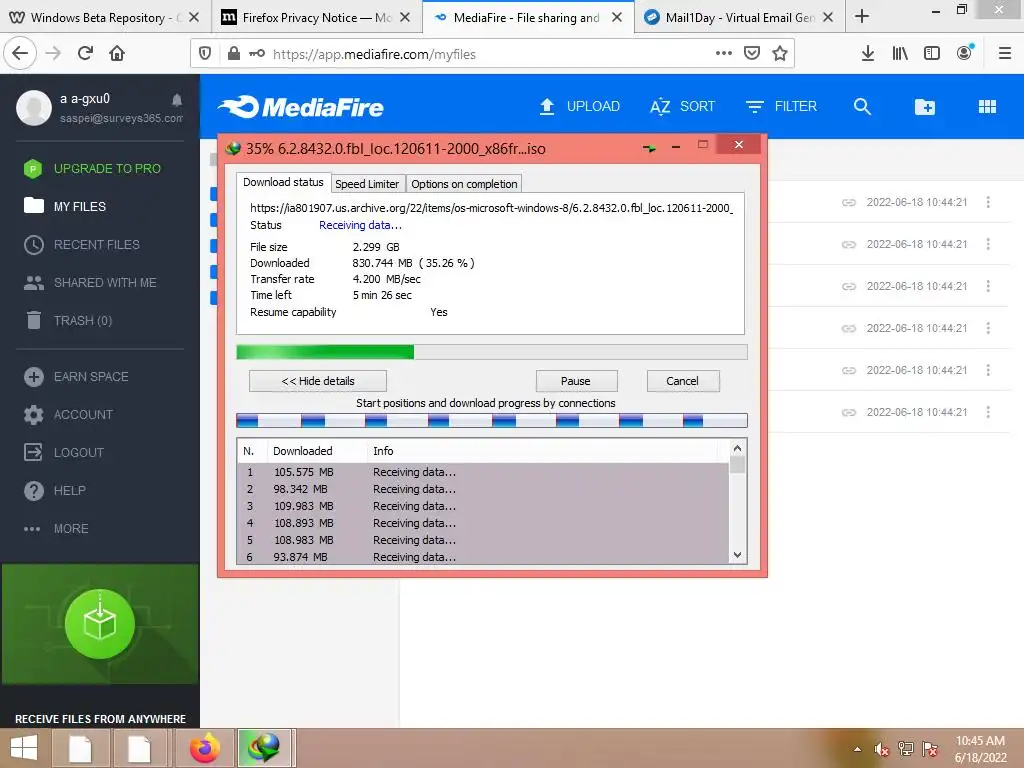This screenshot has width=1024, height=768.
Task: Switch to Firefox Privacy Notice tab
Action: (317, 18)
